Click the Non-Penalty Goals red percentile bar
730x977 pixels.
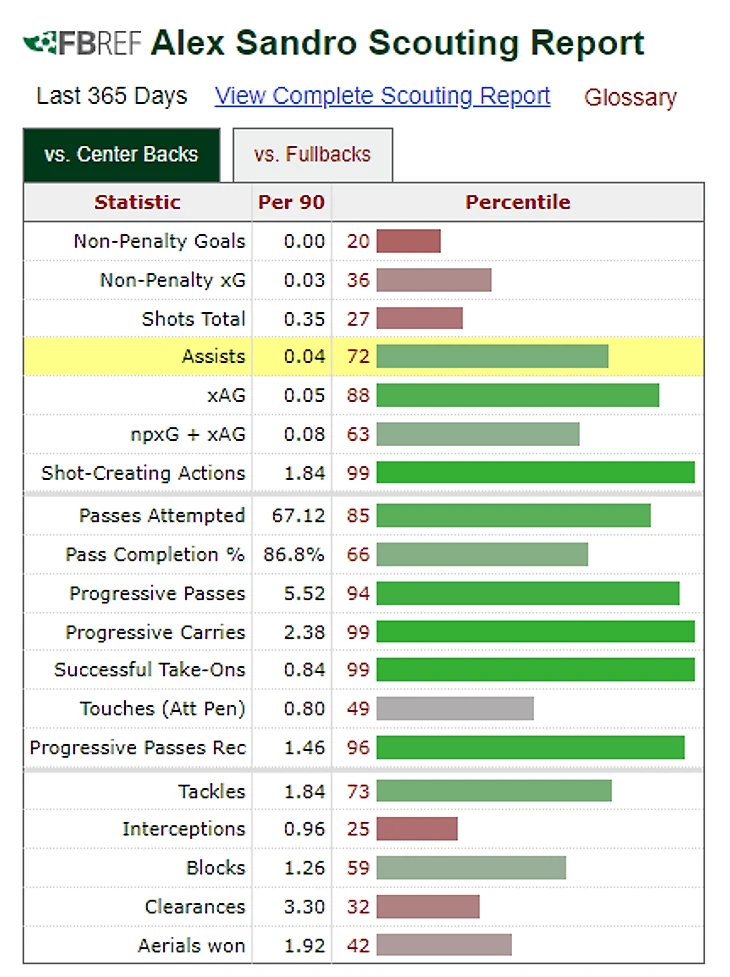409,241
